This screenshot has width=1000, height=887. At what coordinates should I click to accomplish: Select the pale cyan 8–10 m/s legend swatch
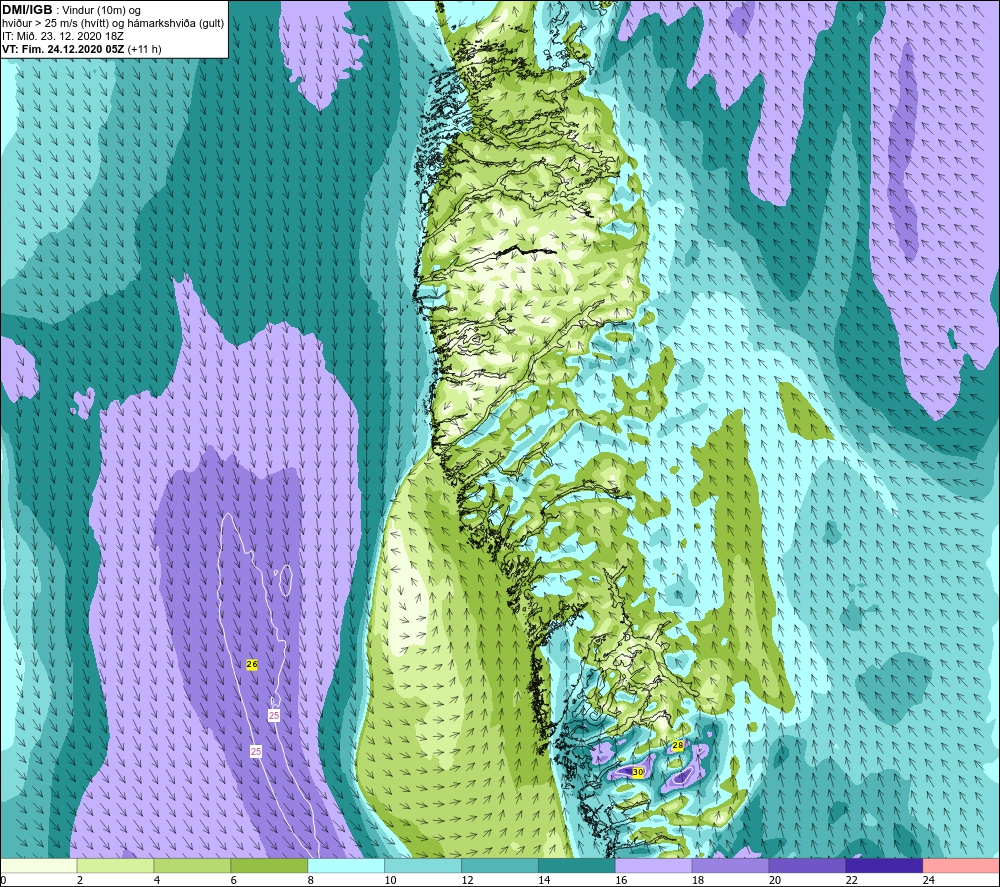click(x=346, y=866)
